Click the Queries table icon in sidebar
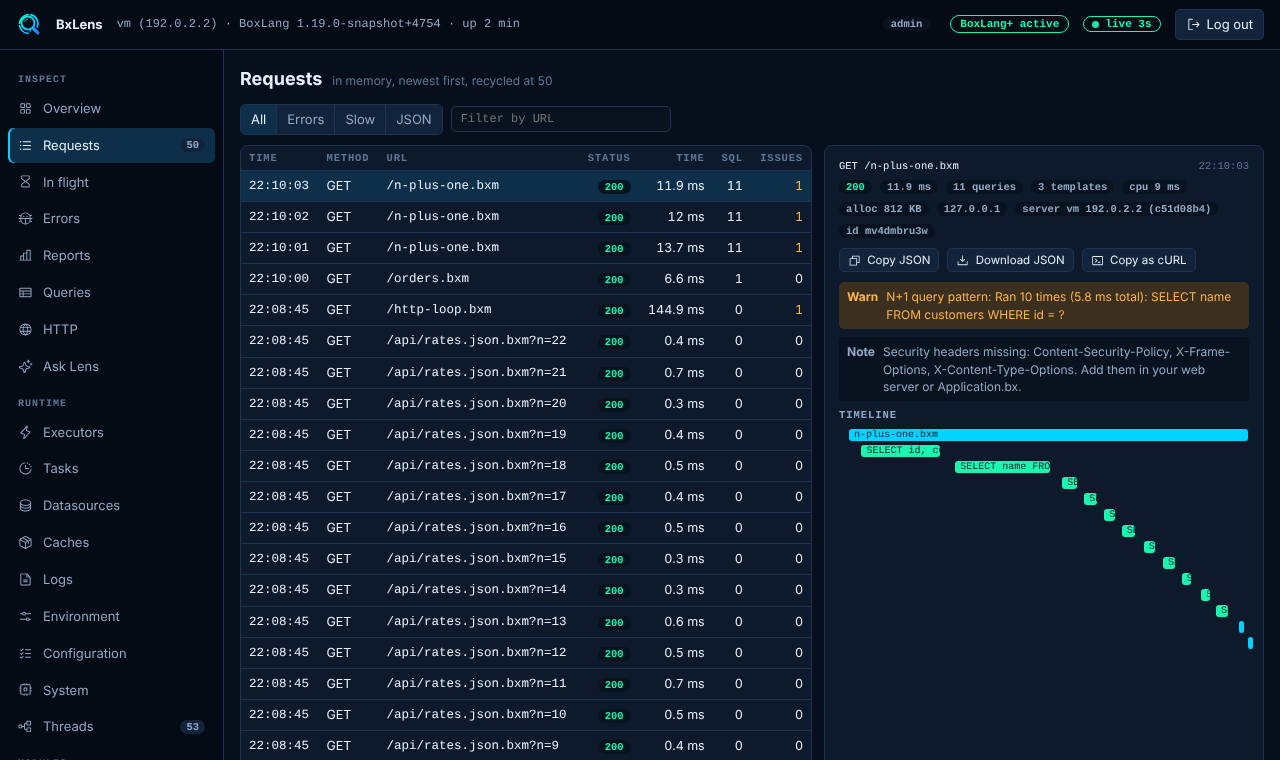 (26, 292)
